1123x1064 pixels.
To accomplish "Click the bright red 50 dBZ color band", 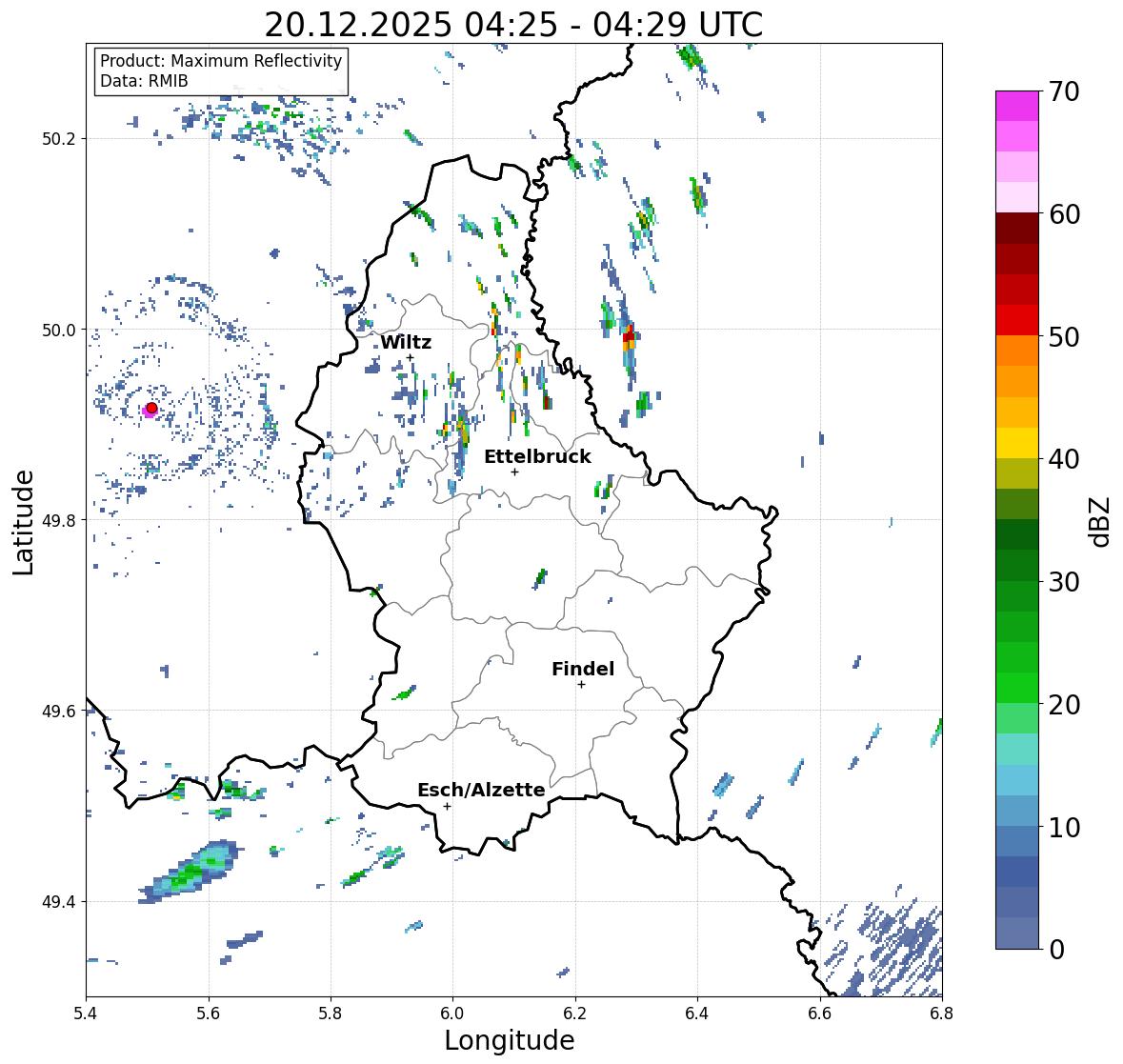I will (1017, 320).
